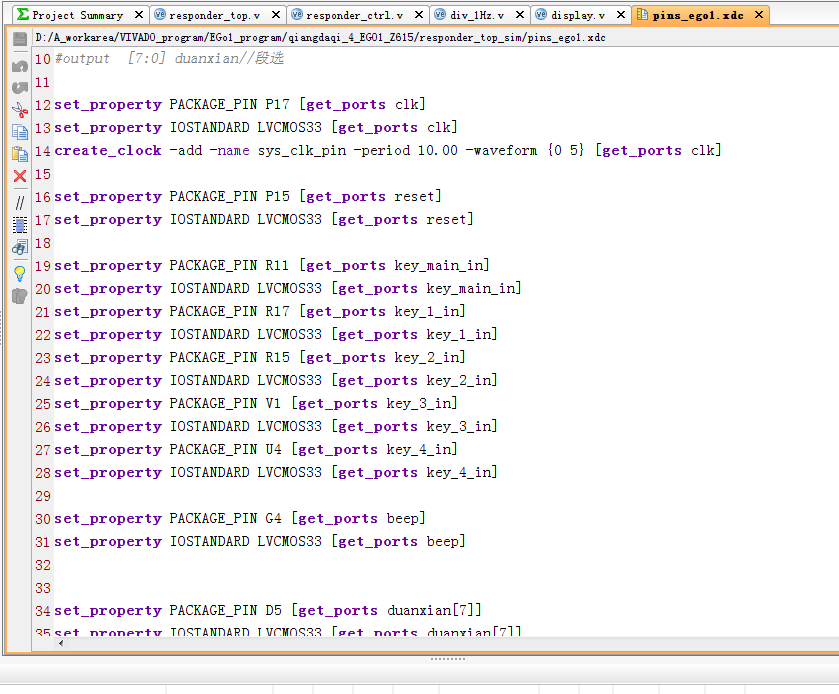Click the Undo icon in editor sidebar

19,66
